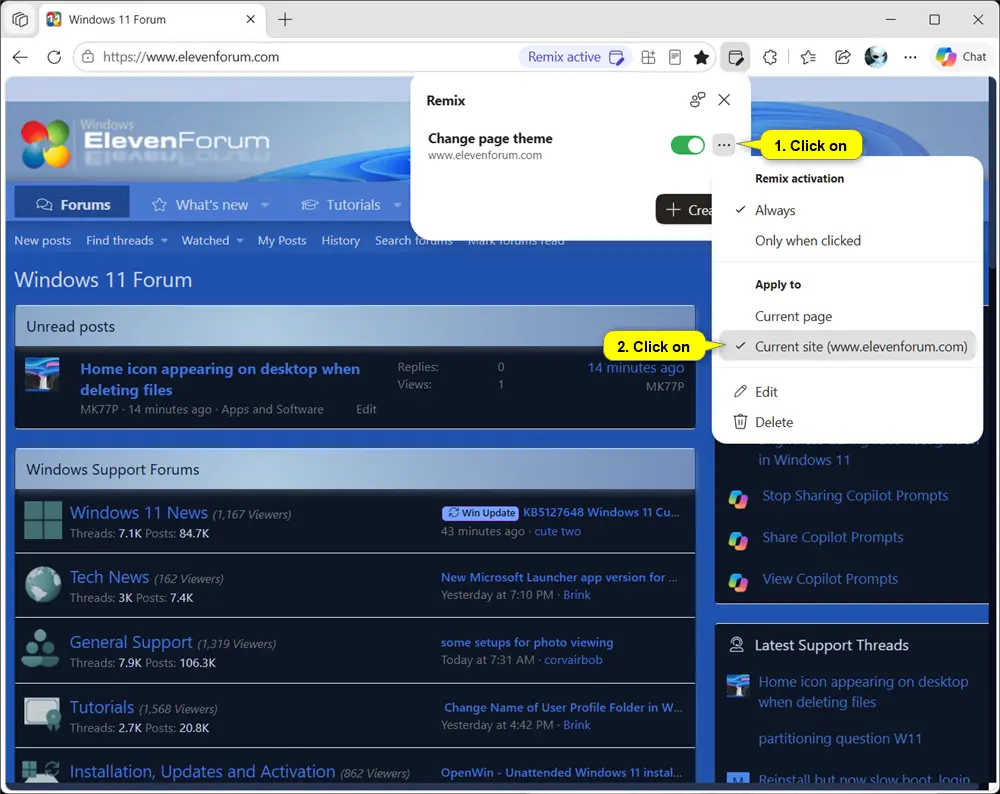Screen dimensions: 1000x794
Task: Open the Favorites list icon
Action: point(808,57)
